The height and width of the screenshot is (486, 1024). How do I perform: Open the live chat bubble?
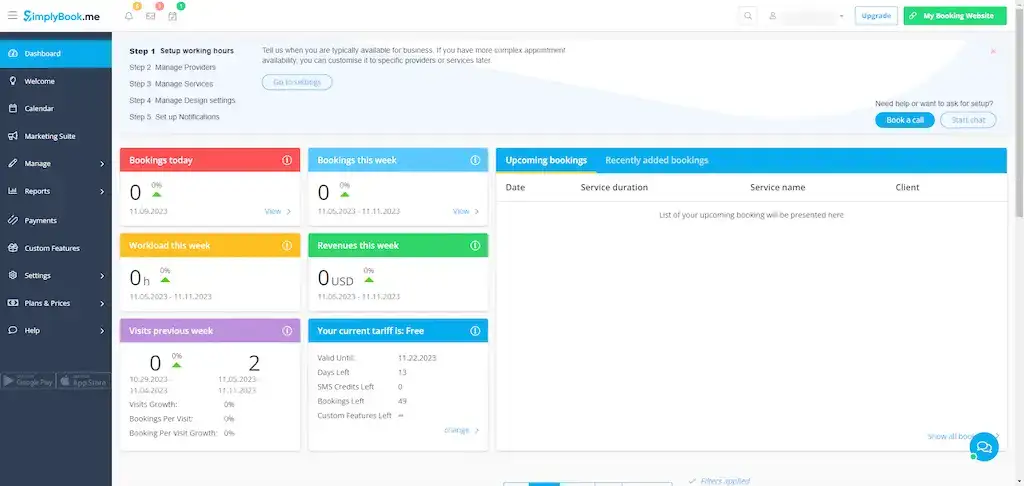point(984,447)
